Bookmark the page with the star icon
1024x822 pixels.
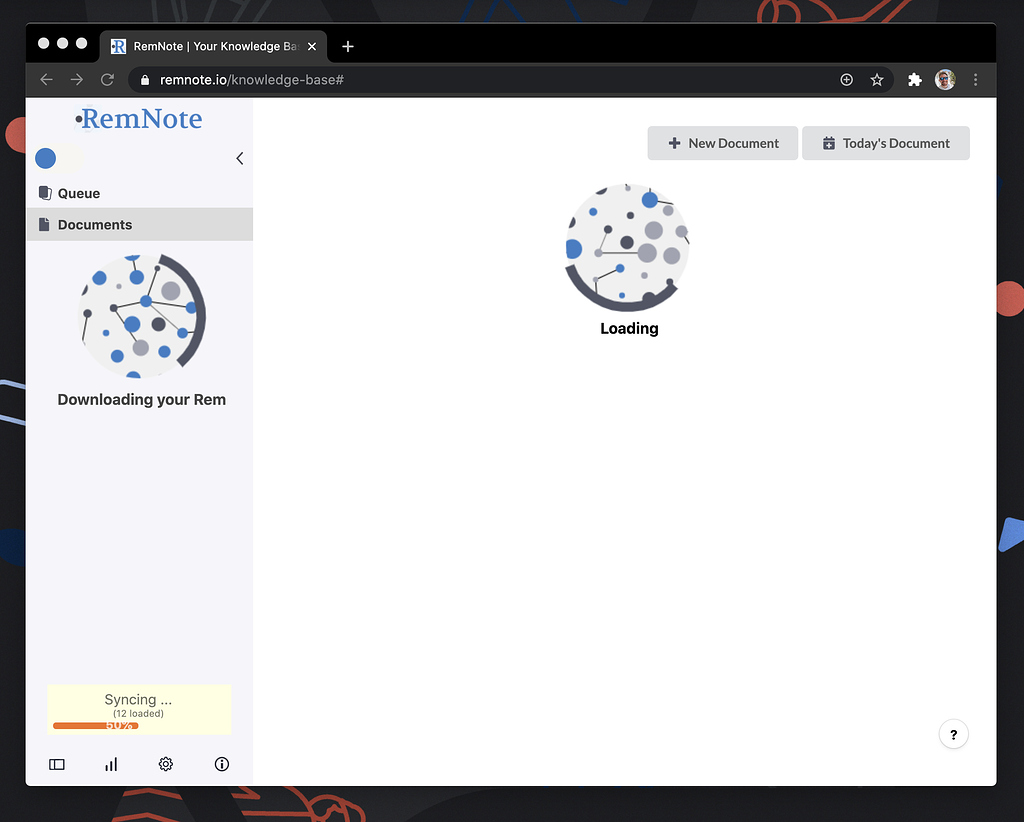pyautogui.click(x=877, y=79)
